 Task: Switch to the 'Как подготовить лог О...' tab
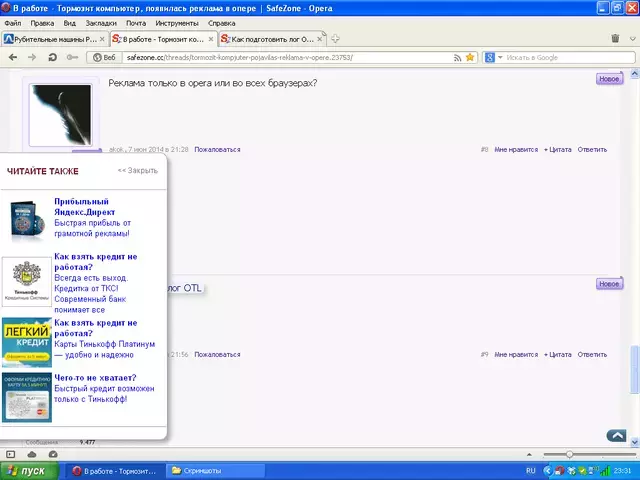click(x=272, y=39)
